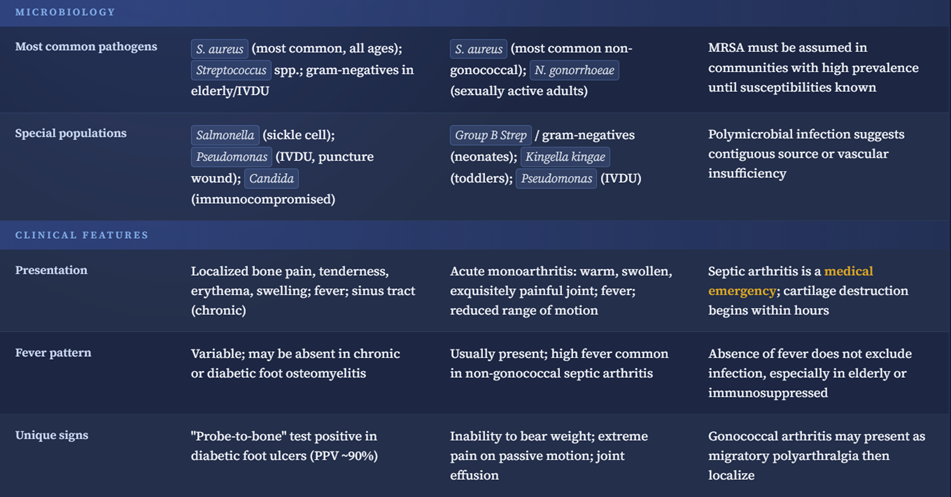Click Pseudomonas tag next to 'IVDU, puncture wound'
951x497 pixels.
tap(231, 157)
